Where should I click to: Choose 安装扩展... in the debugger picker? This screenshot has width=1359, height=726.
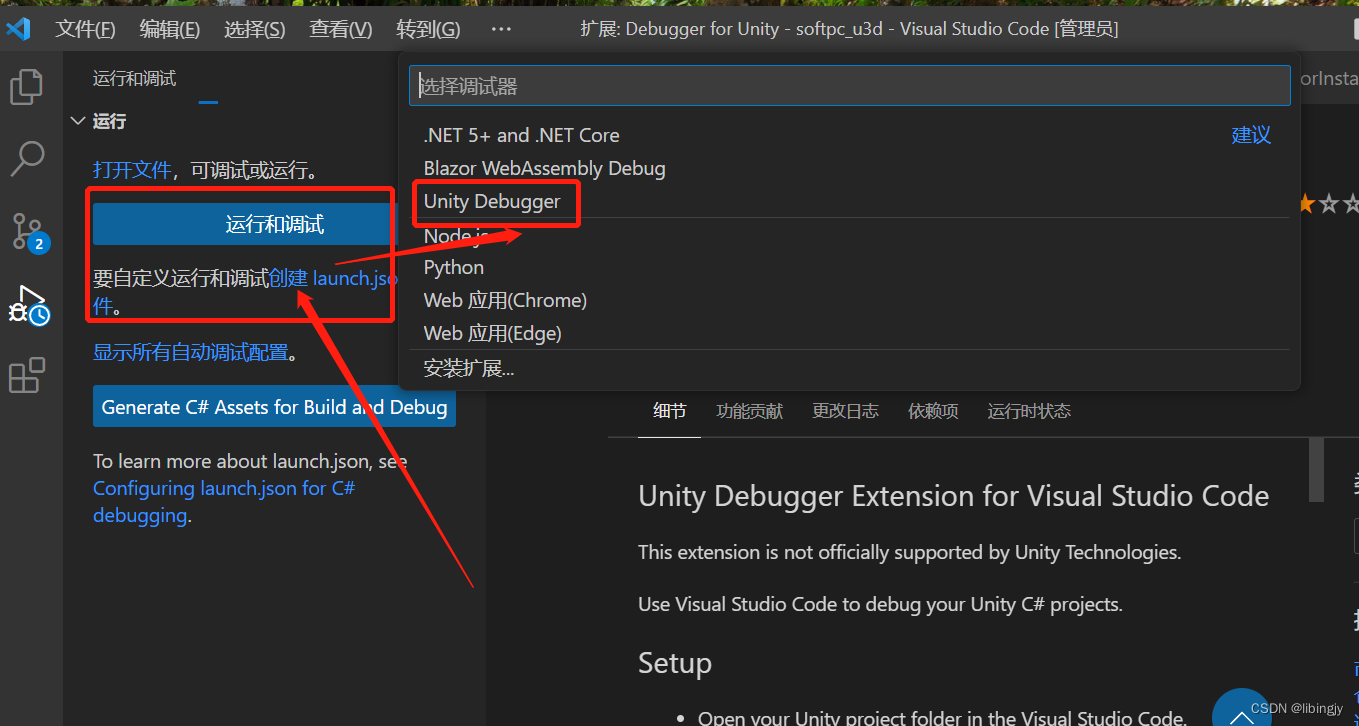(468, 367)
